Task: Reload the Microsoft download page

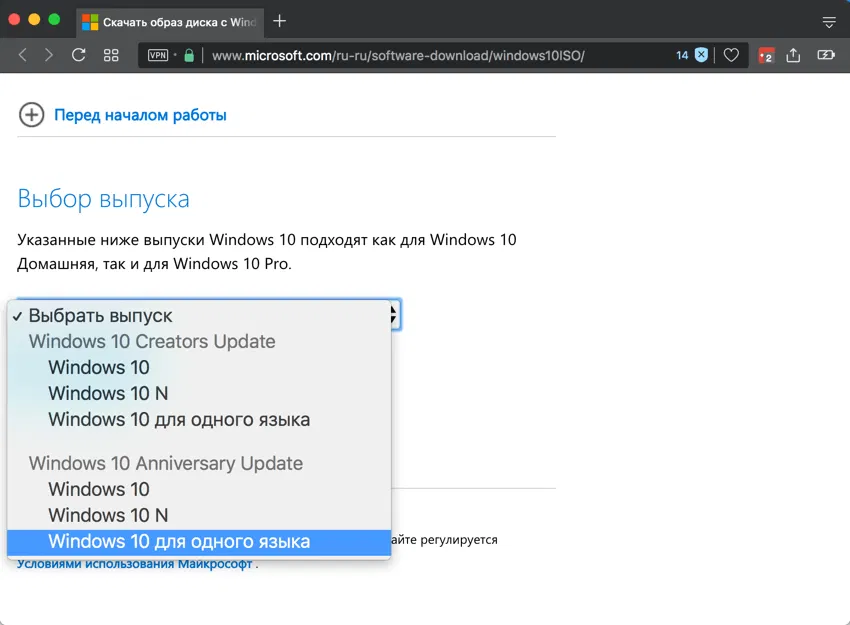Action: (78, 55)
